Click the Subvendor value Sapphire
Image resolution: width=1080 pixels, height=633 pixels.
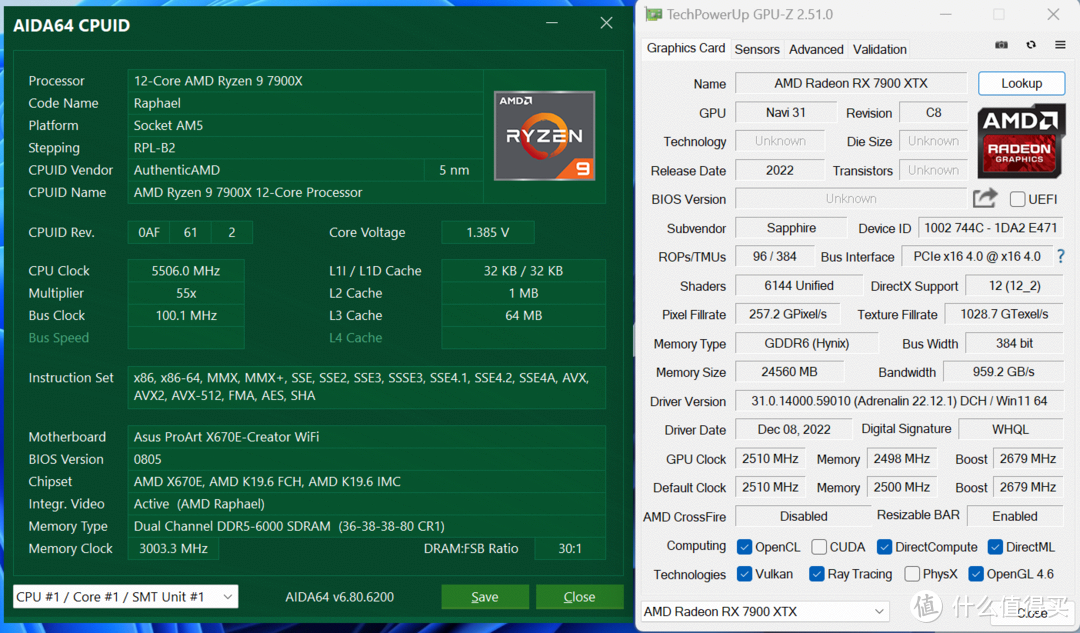point(791,228)
